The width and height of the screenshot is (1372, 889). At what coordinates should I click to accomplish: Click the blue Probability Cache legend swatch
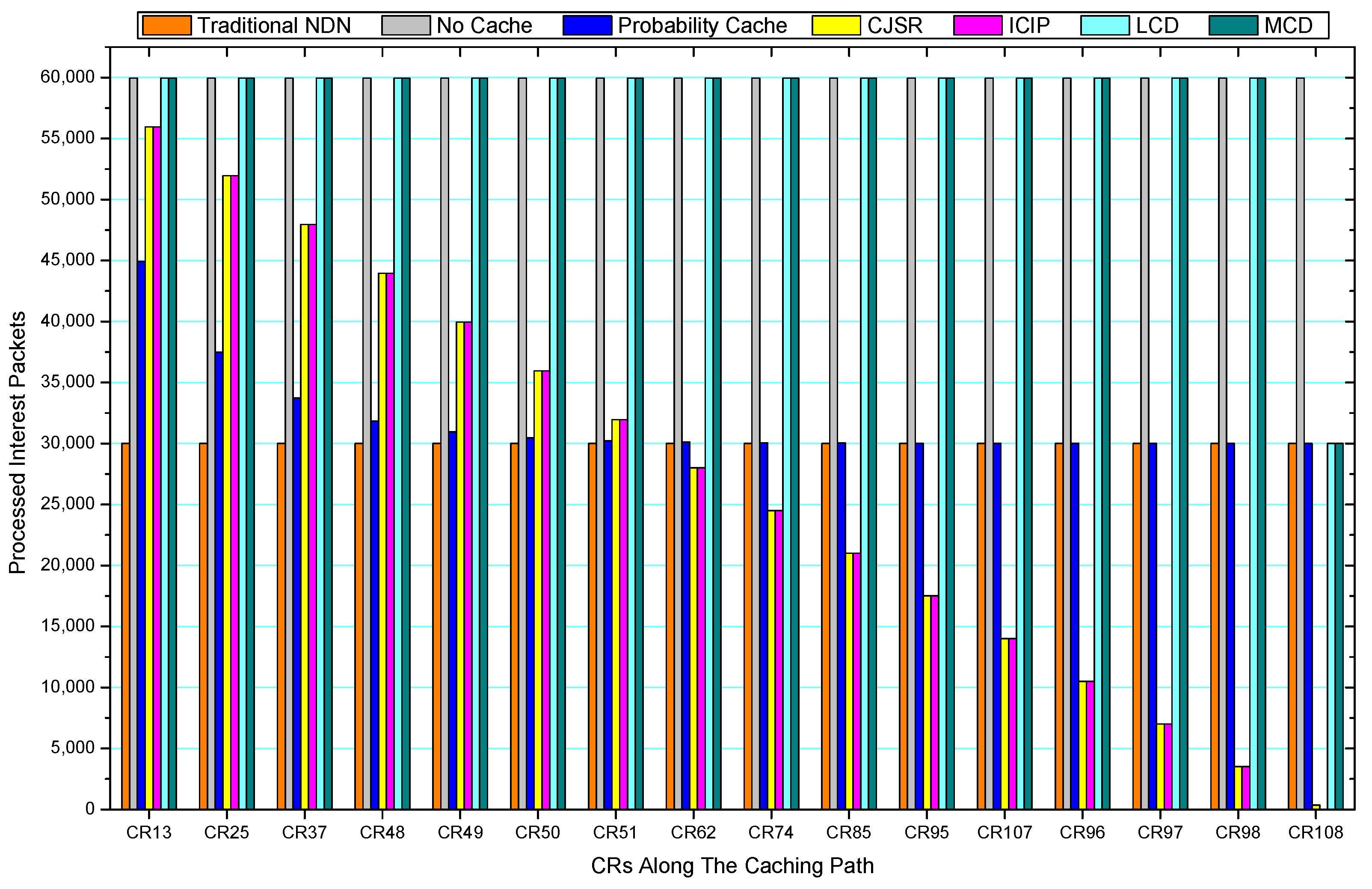click(587, 25)
